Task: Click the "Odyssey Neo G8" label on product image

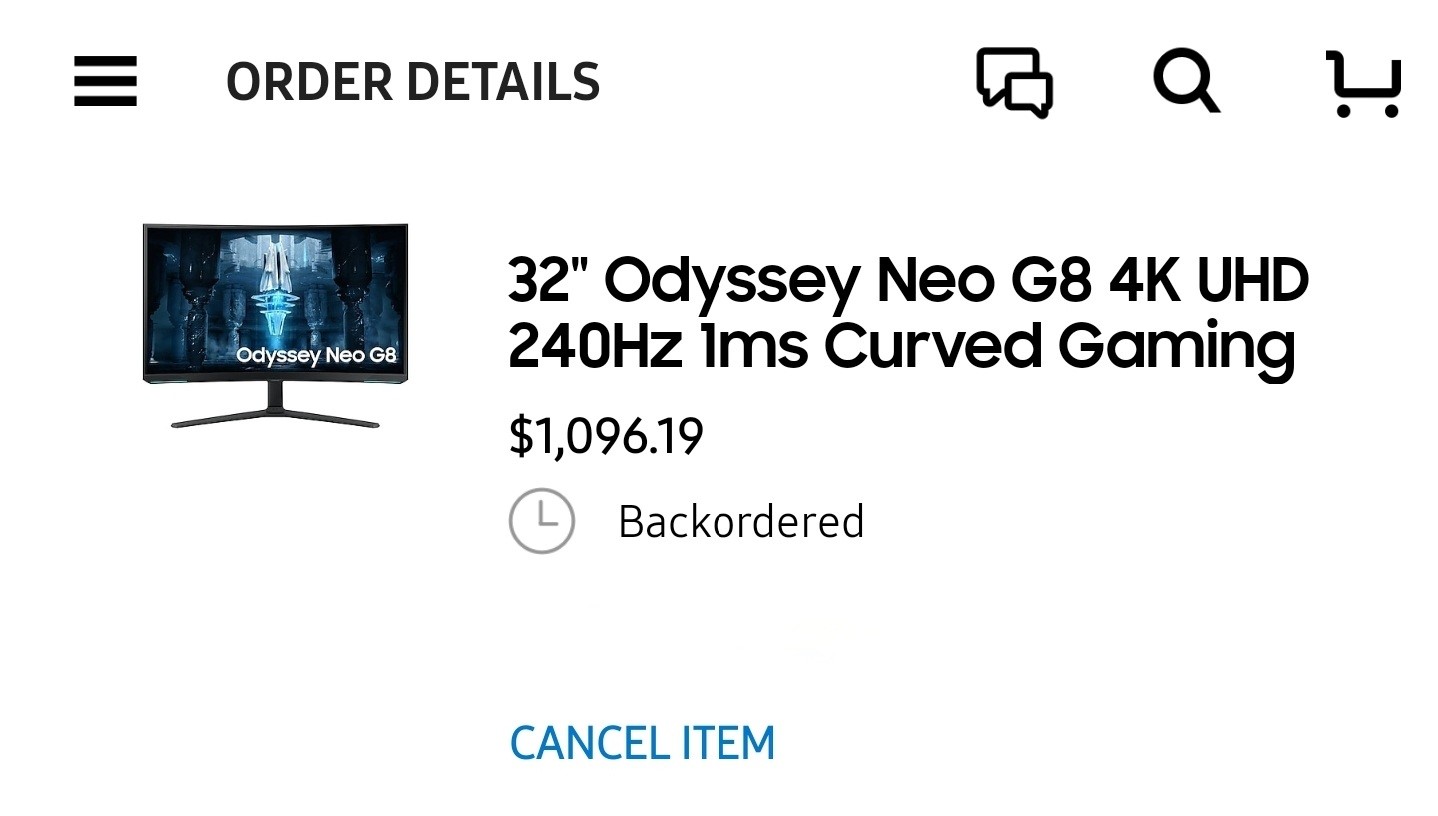Action: pyautogui.click(x=316, y=355)
